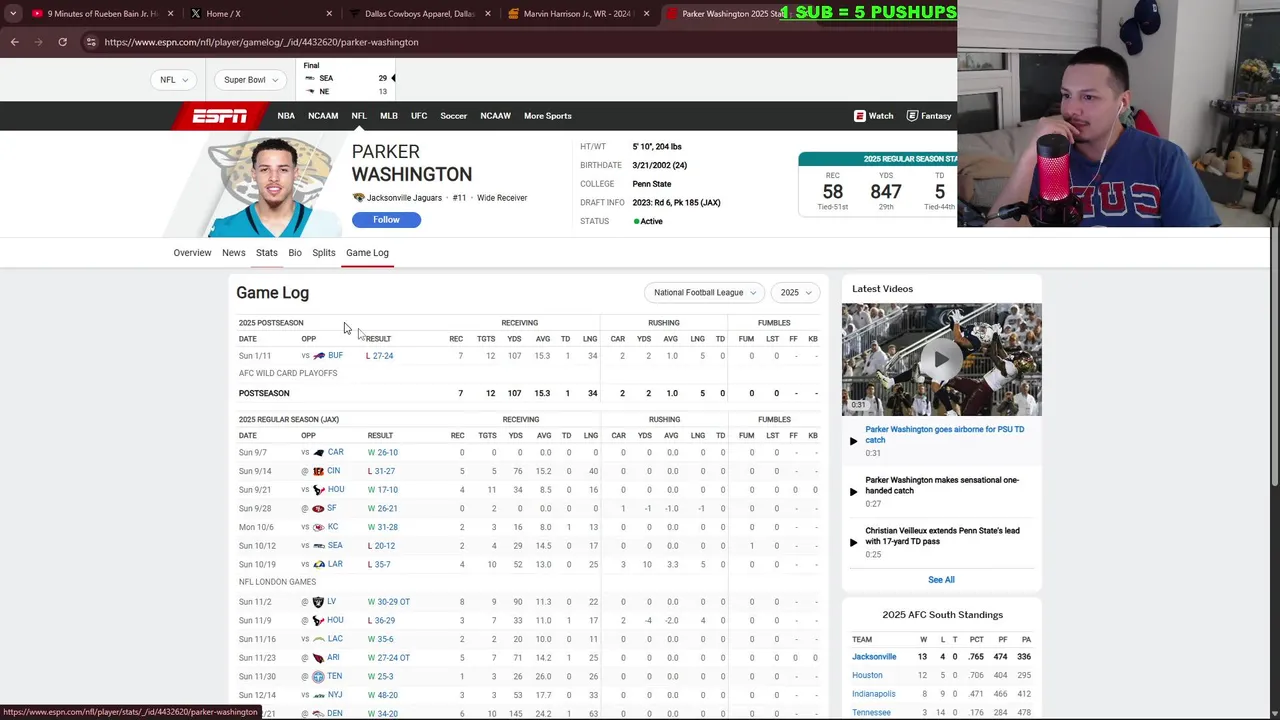This screenshot has height=720, width=1280.
Task: Open Jacksonville in AFC South standings
Action: [874, 657]
